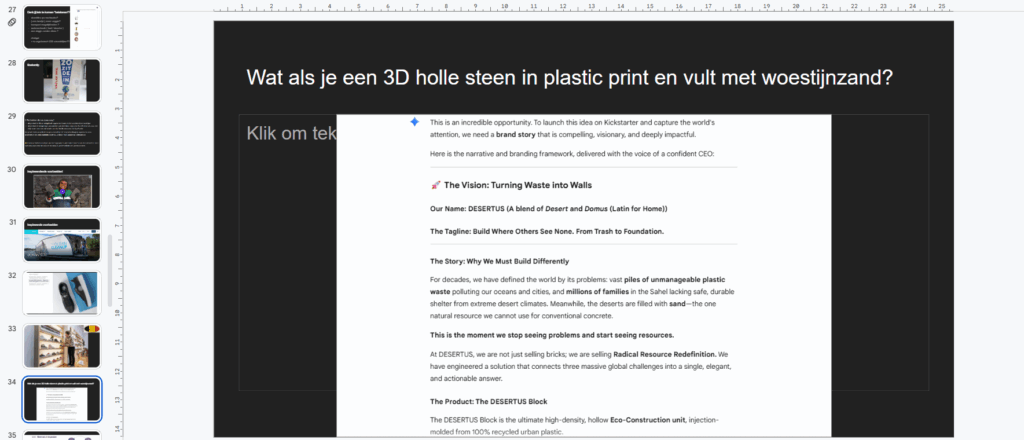
Task: Open slide 27 thumbnail in the filmstrip
Action: click(62, 27)
